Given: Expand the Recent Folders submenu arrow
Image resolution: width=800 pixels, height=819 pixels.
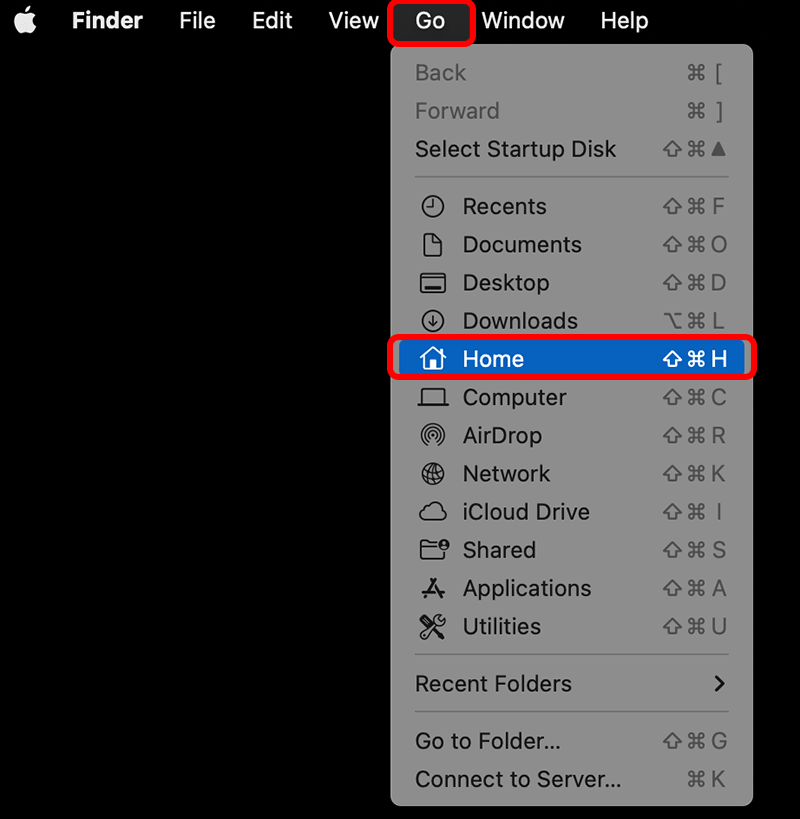Looking at the screenshot, I should coord(718,684).
